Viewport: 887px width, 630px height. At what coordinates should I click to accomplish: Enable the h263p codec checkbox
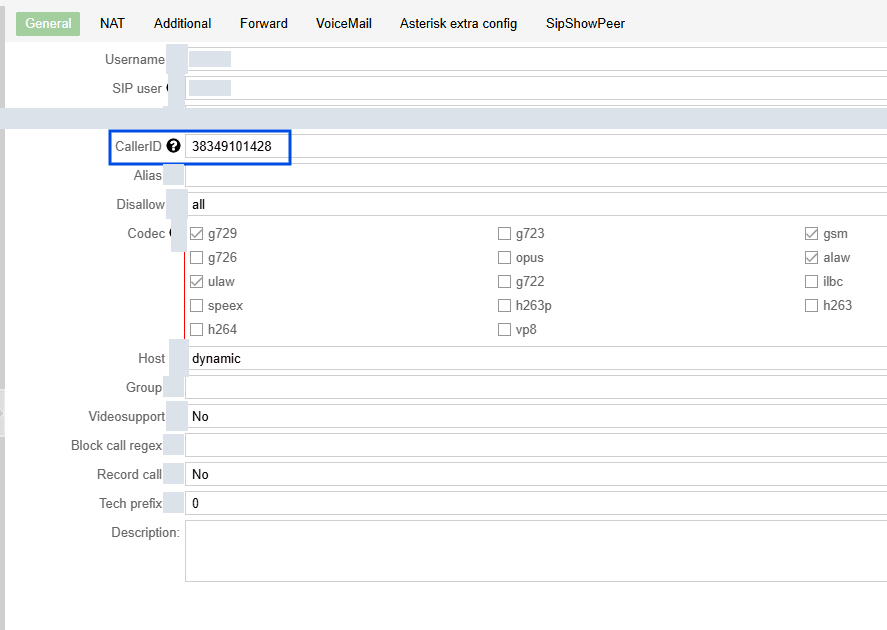(x=504, y=305)
